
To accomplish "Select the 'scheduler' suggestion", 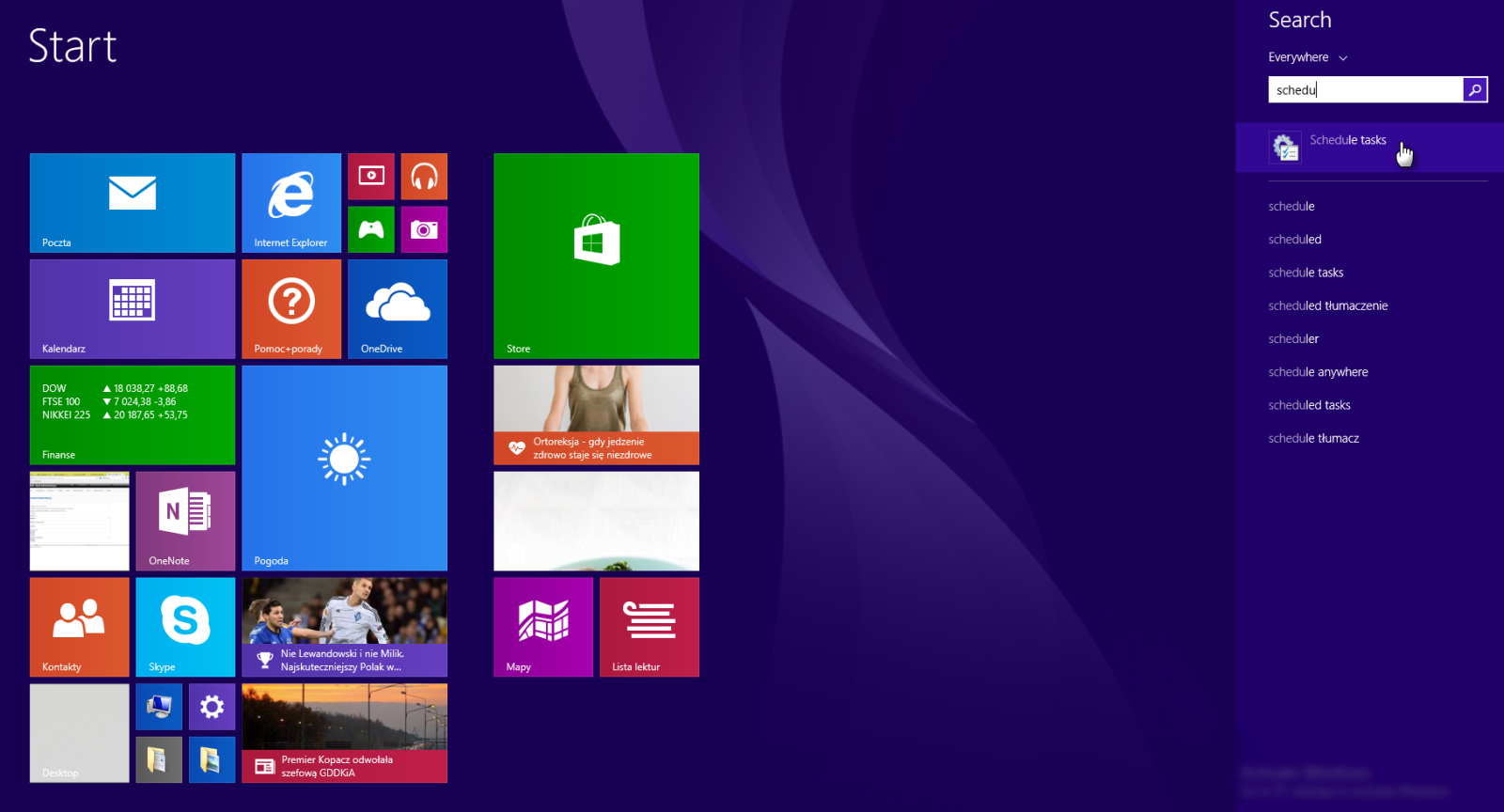I will [1293, 338].
